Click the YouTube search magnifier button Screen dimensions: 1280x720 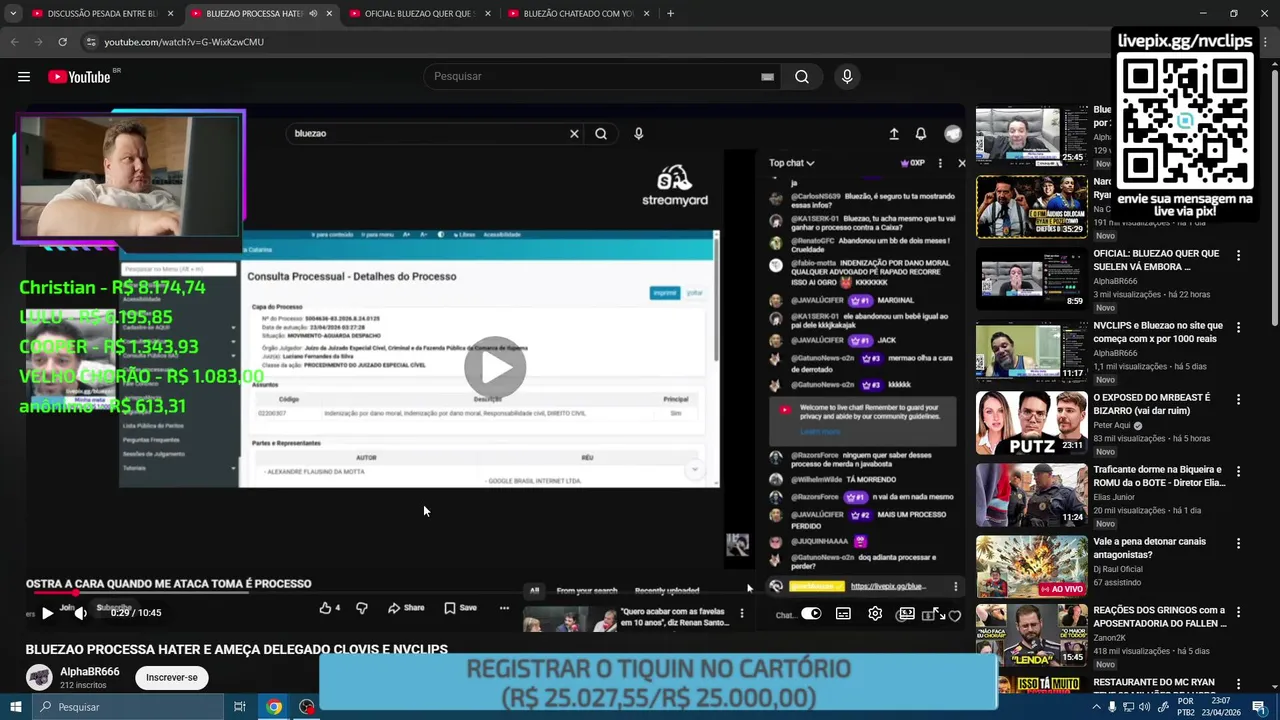tap(802, 77)
